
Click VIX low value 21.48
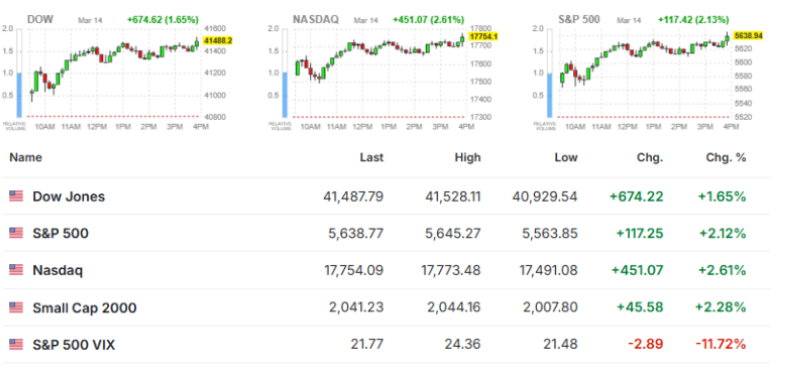[561, 345]
